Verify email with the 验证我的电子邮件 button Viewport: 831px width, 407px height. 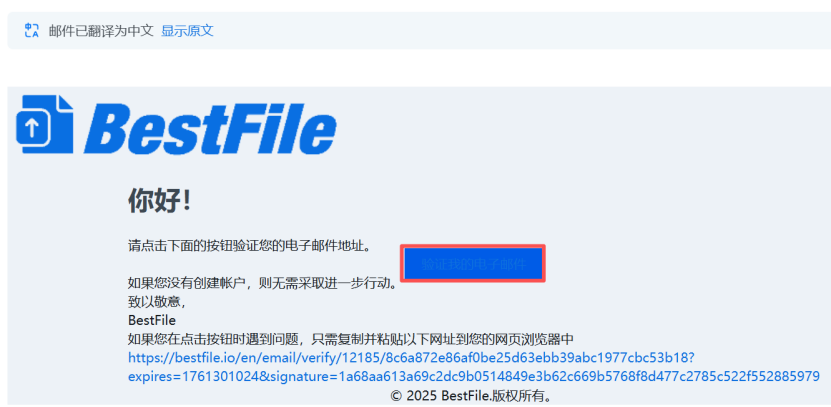473,263
